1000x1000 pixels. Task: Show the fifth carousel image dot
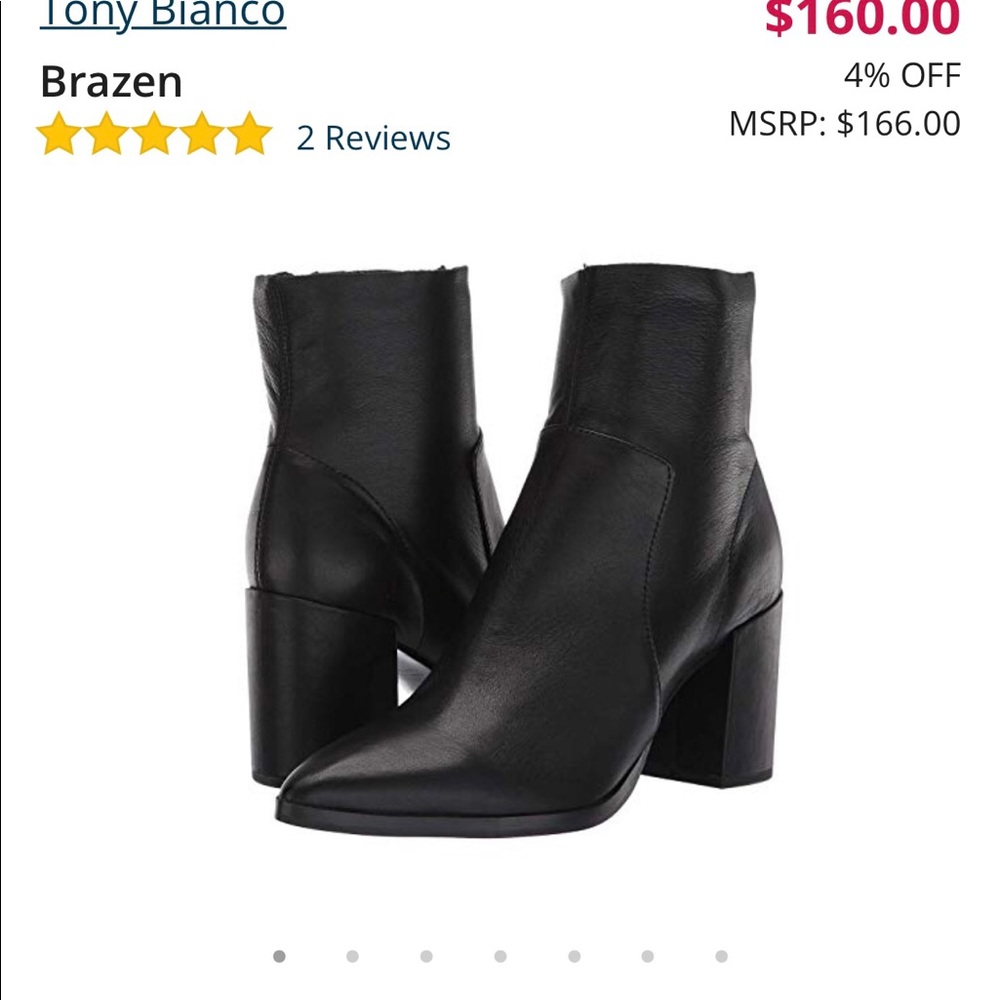574,956
